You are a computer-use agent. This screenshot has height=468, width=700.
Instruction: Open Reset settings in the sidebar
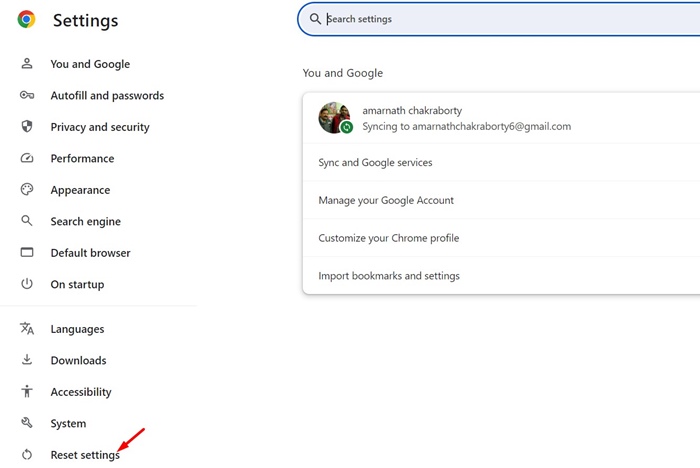(85, 455)
